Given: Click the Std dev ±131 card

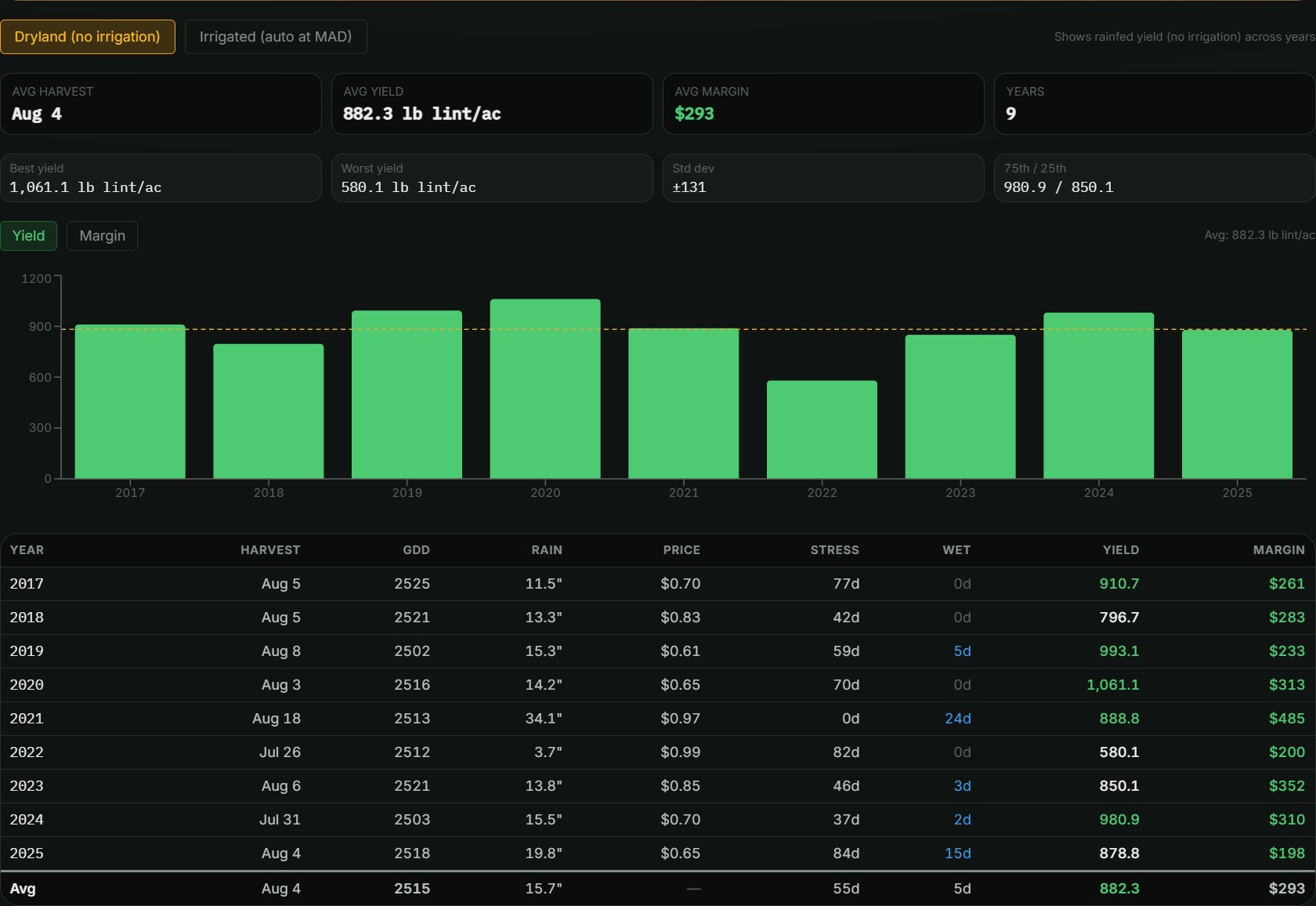Looking at the screenshot, I should (x=823, y=178).
